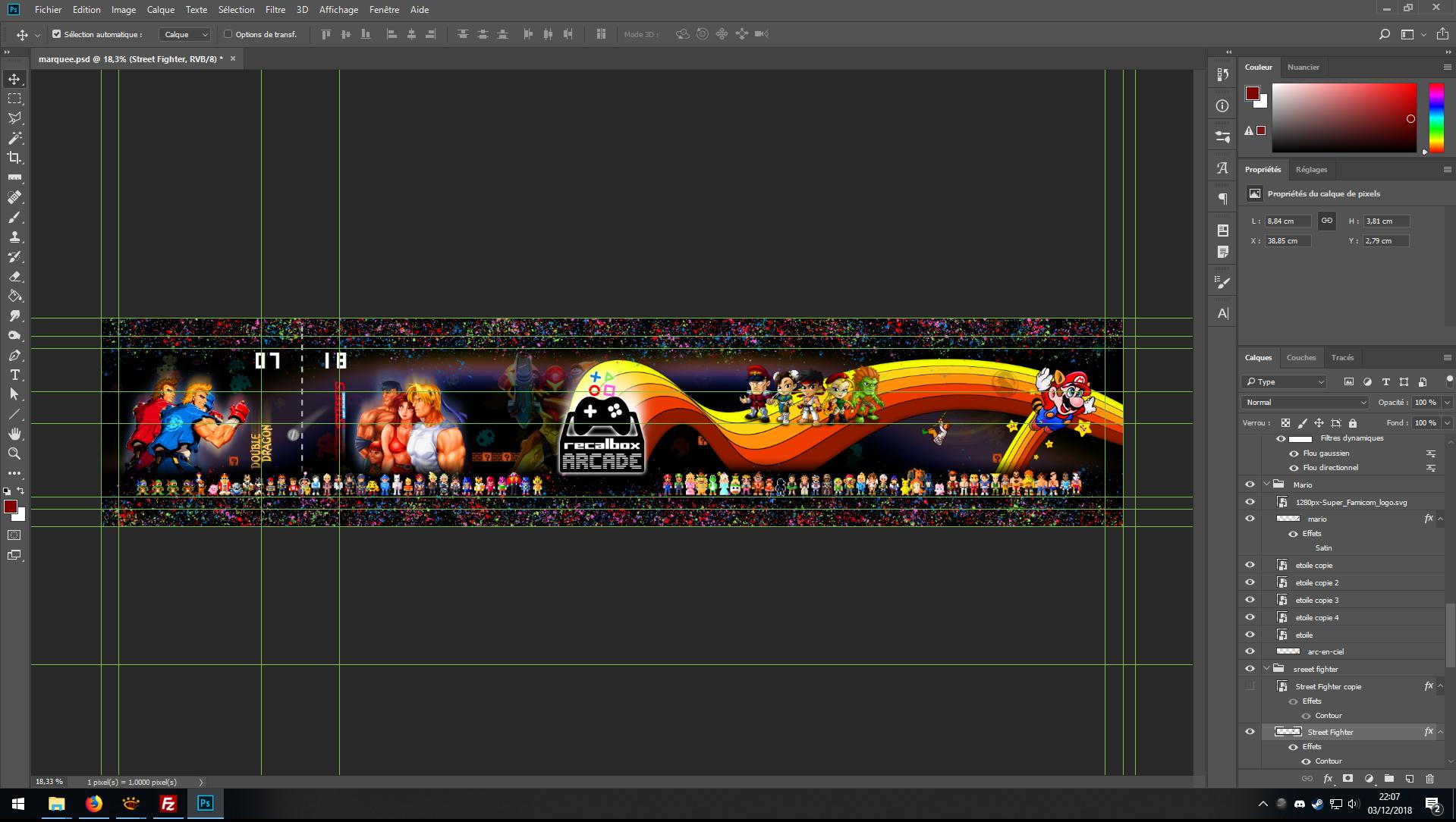This screenshot has width=1456, height=822.
Task: Select the Clone Stamp tool
Action: (x=14, y=237)
